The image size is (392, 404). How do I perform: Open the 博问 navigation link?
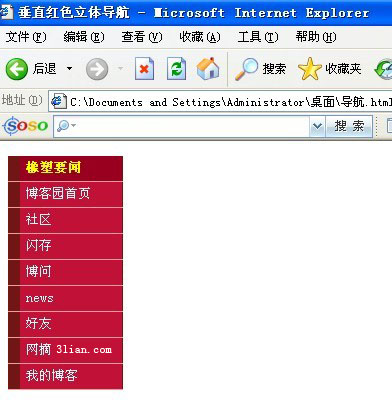click(x=65, y=272)
